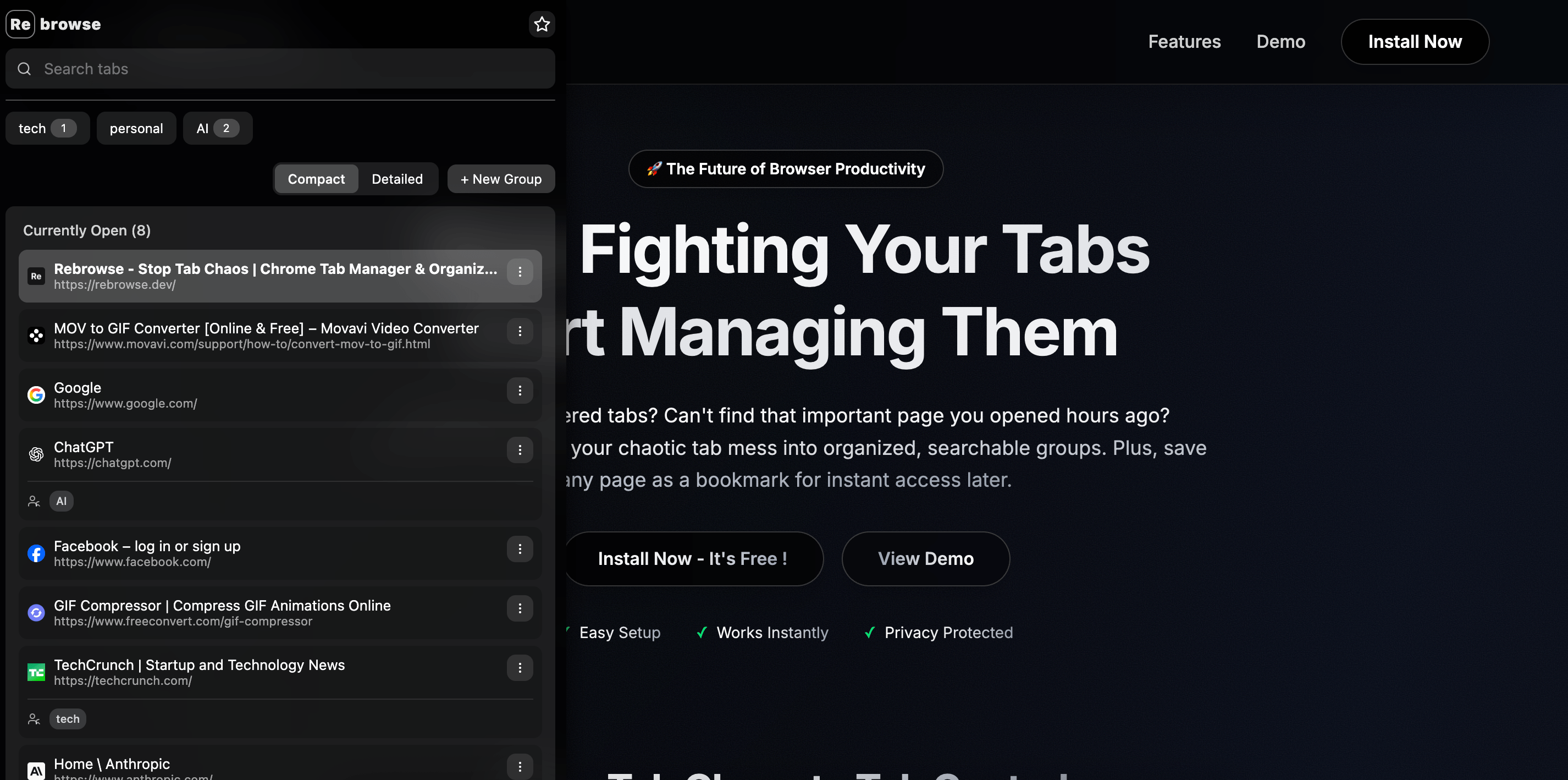This screenshot has width=1568, height=780.
Task: Click the ChatGPT favicon icon
Action: click(x=36, y=454)
